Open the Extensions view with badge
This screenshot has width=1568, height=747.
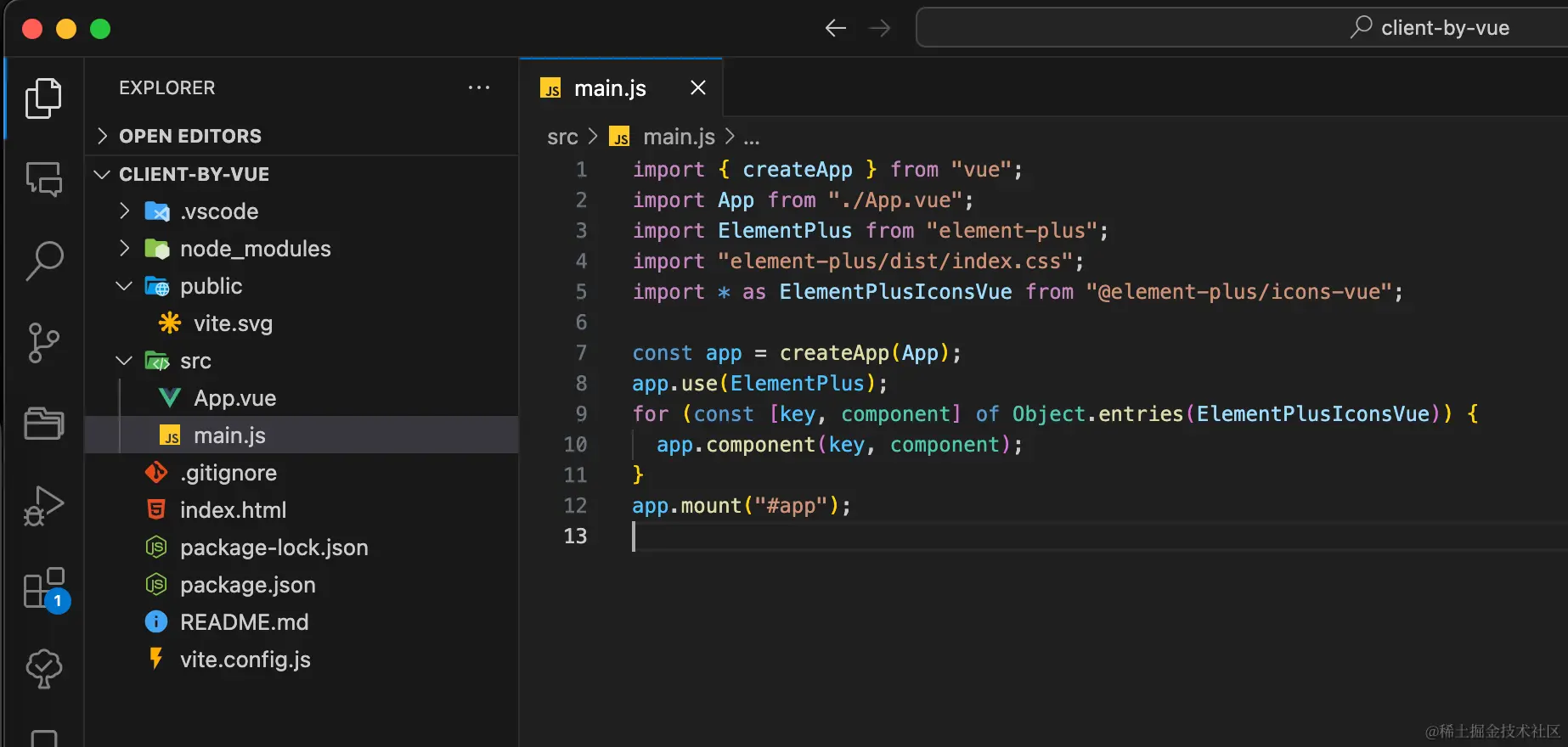[46, 588]
